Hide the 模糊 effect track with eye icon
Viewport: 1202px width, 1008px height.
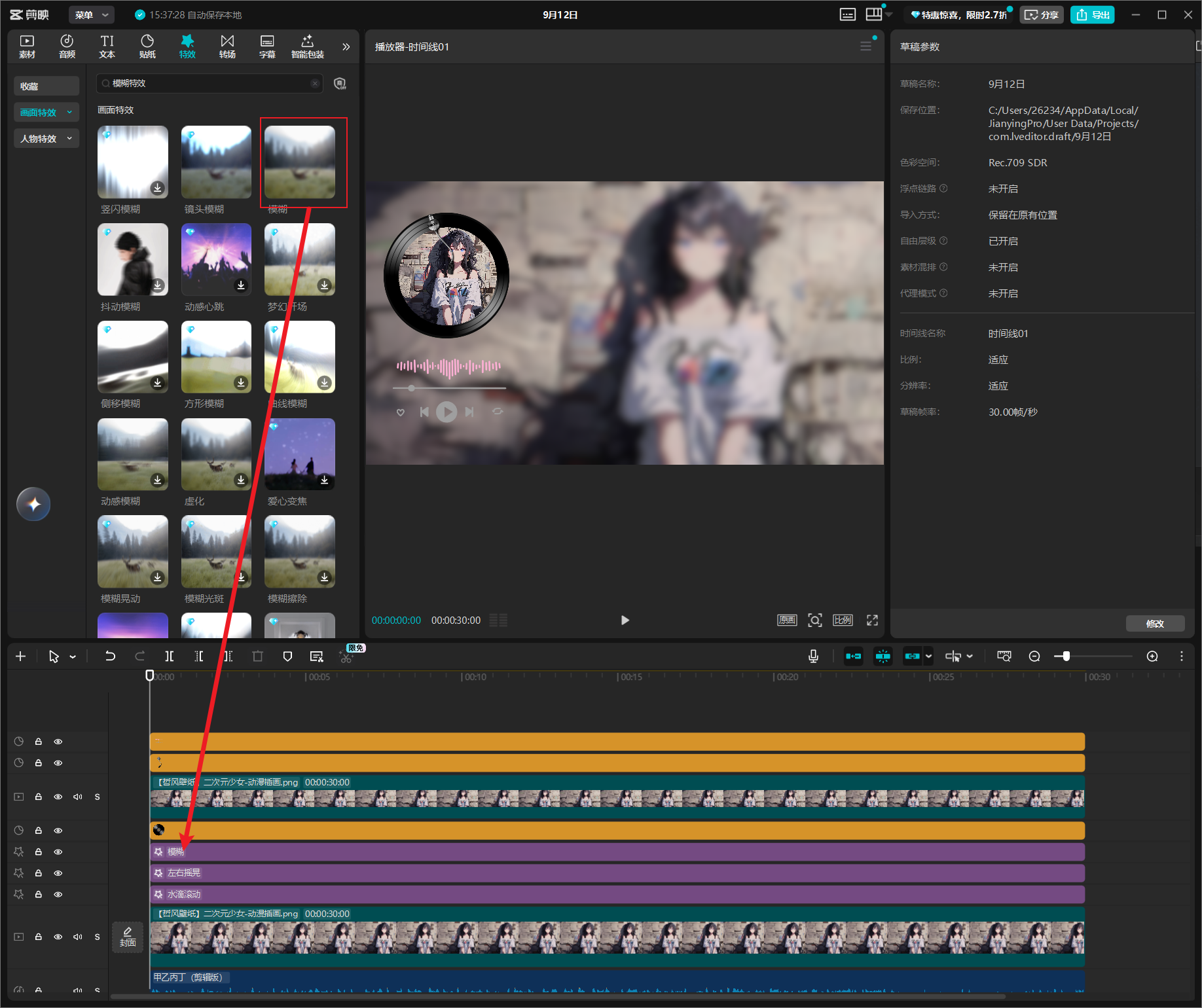[x=58, y=852]
